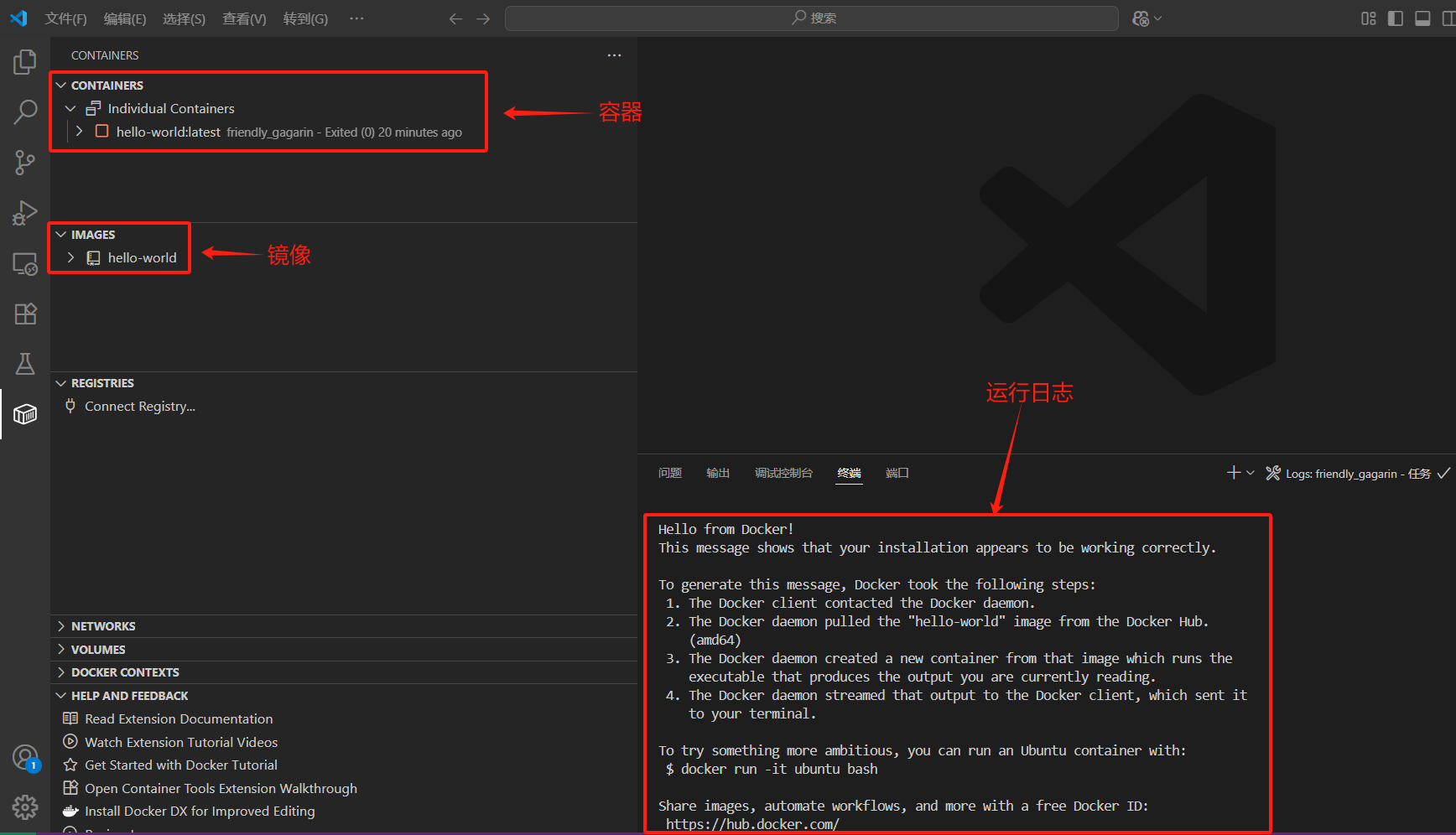Open the https://hub.docker.com/ link in terminal
Viewport: 1456px width, 835px height.
[752, 824]
